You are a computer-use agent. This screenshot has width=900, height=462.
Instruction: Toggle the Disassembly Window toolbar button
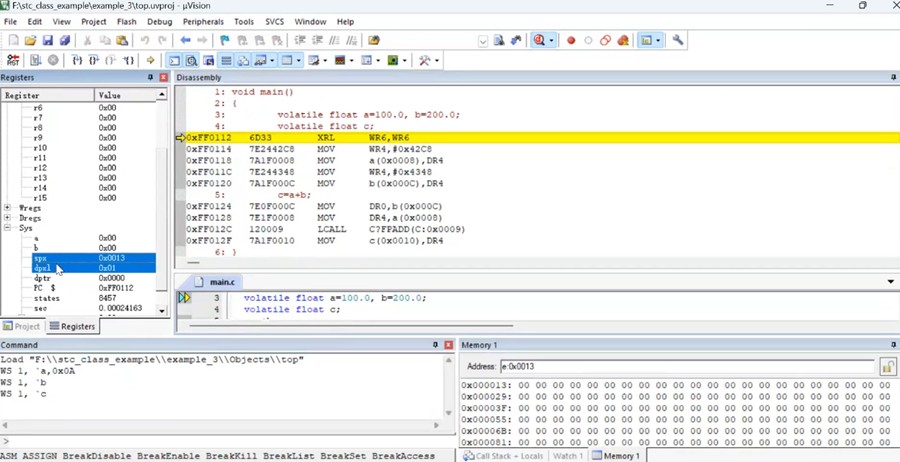(x=192, y=60)
